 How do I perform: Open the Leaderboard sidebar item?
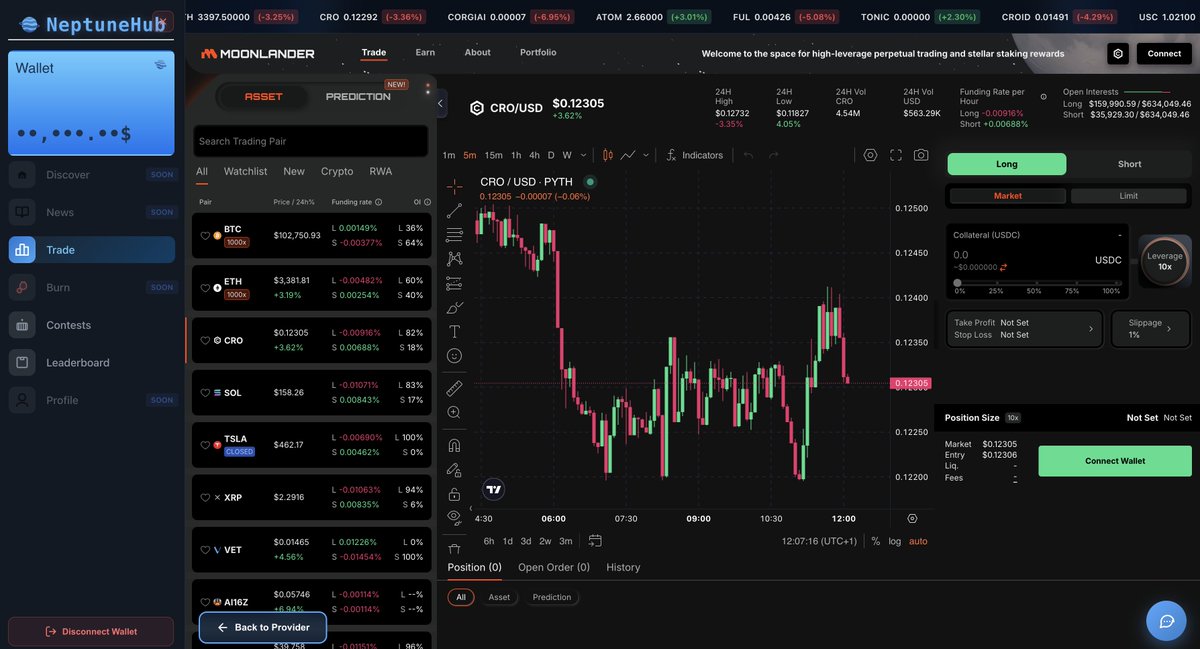(x=92, y=363)
